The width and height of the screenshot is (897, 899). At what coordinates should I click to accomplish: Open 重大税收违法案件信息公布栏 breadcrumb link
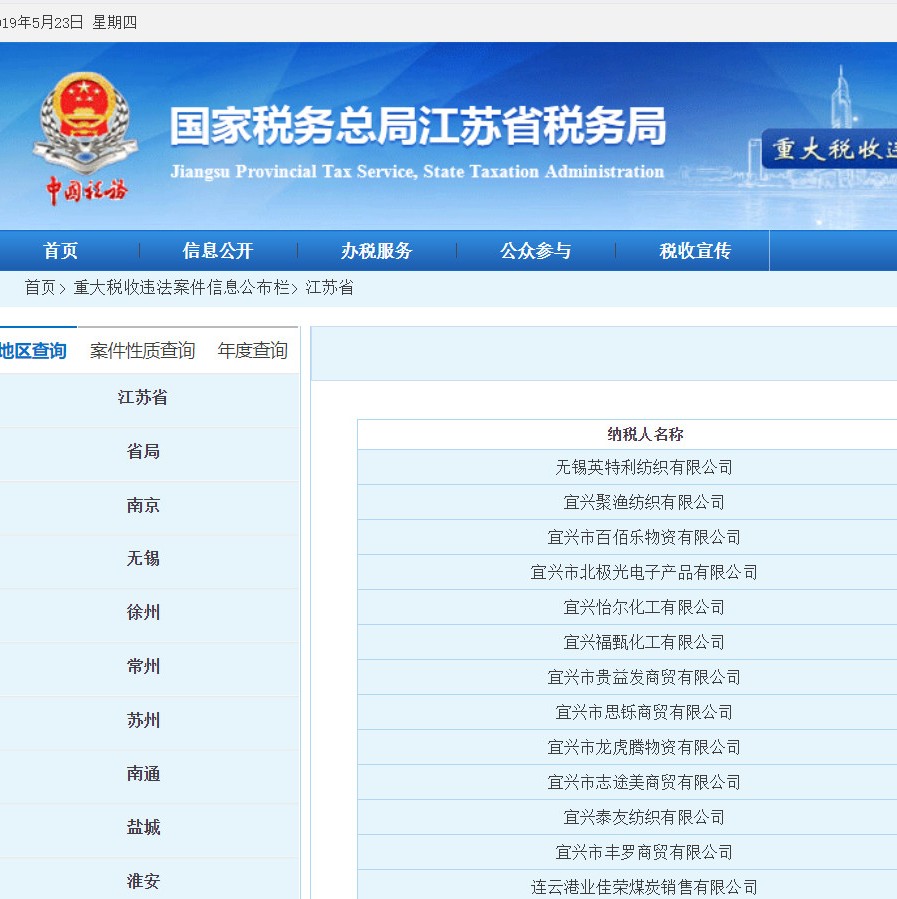tap(181, 287)
